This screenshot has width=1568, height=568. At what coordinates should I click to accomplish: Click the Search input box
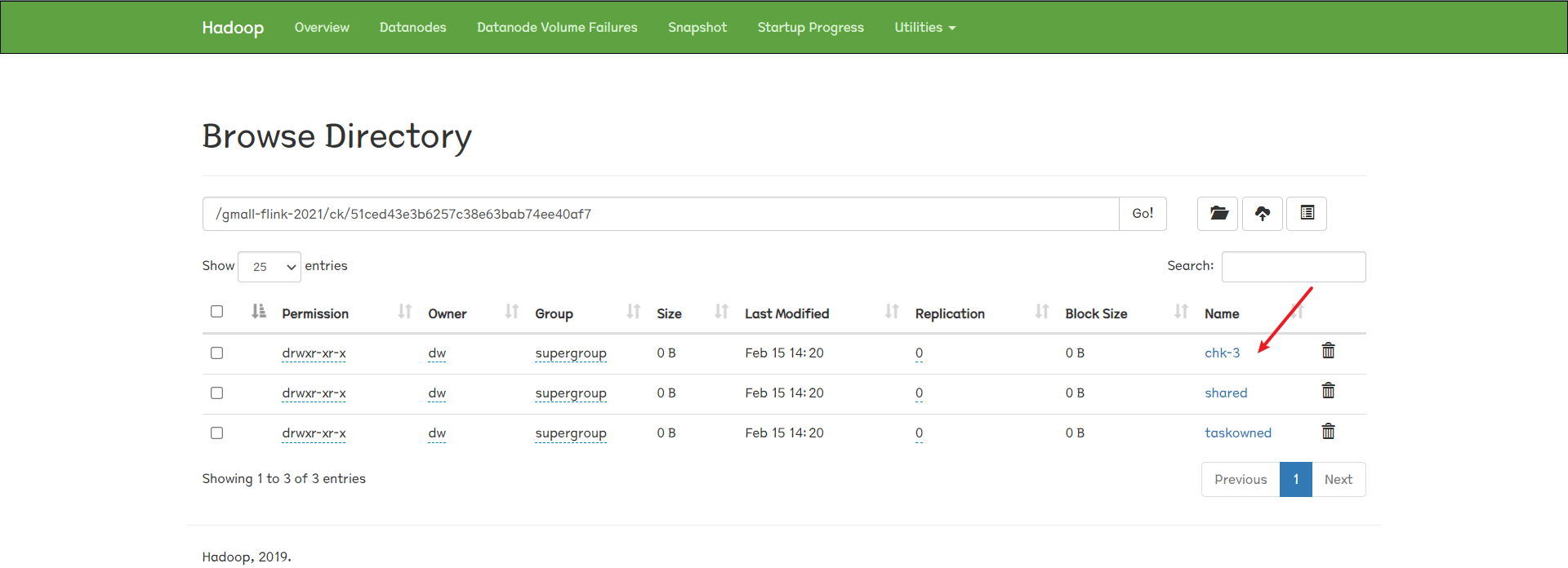[1294, 267]
